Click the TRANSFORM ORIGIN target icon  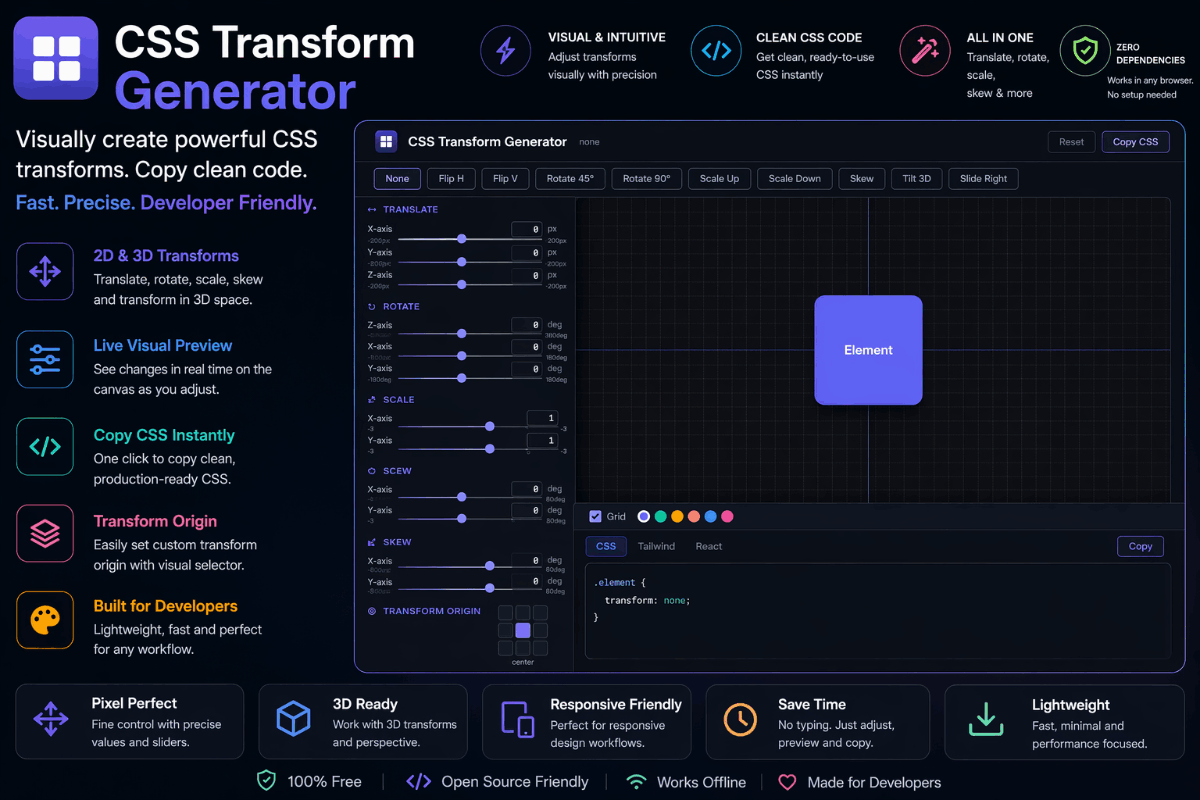pyautogui.click(x=372, y=611)
